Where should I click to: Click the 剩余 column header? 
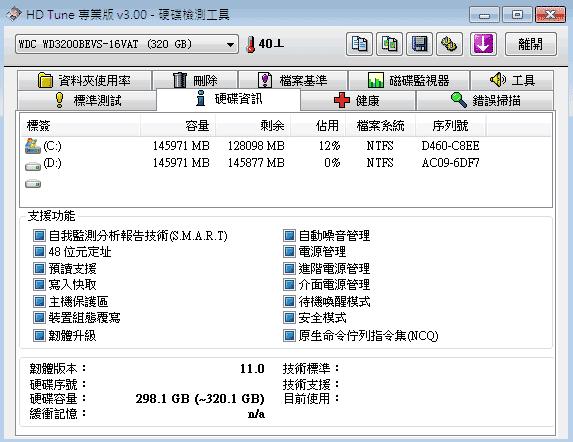[x=253, y=126]
